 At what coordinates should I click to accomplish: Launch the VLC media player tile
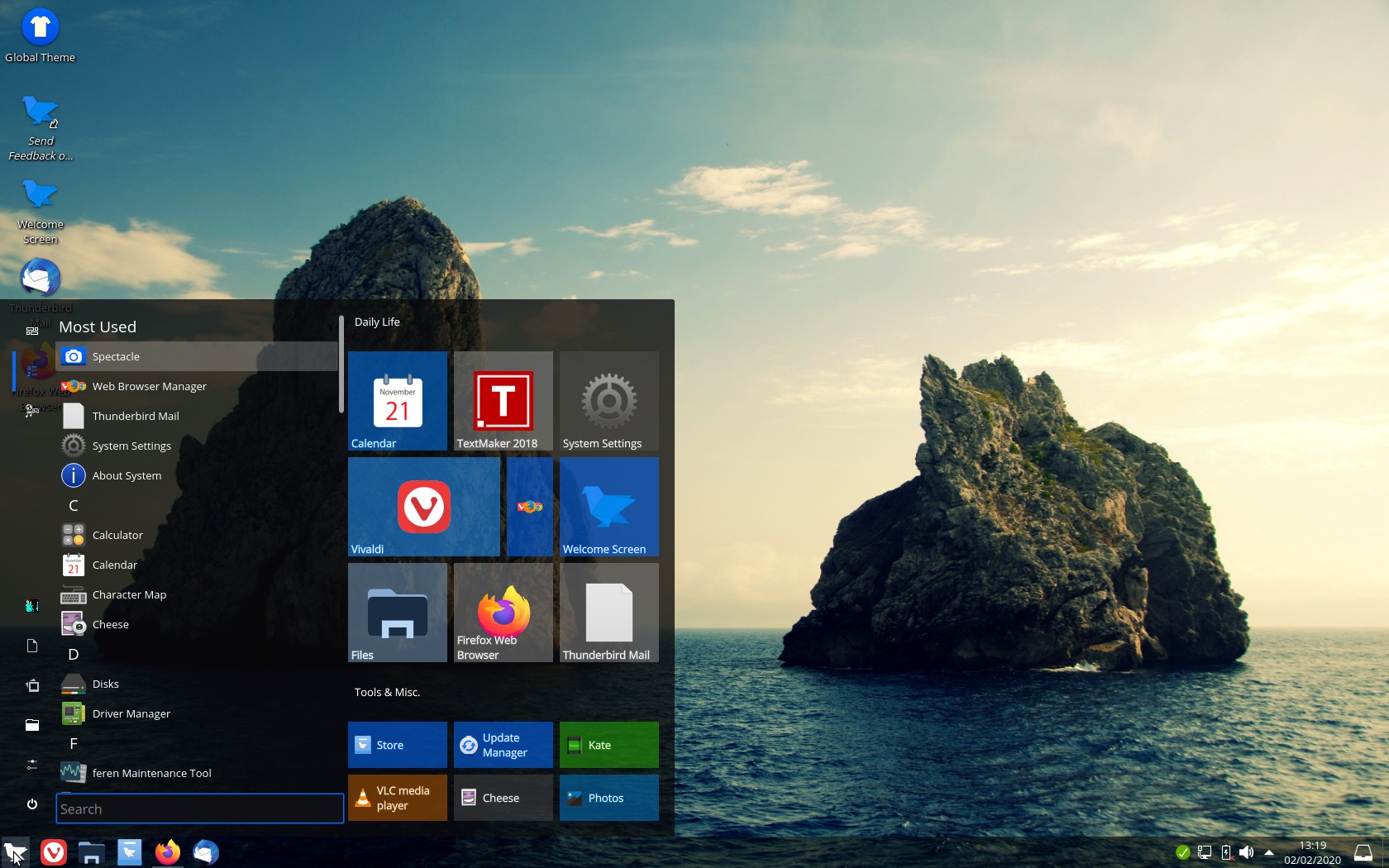tap(397, 798)
